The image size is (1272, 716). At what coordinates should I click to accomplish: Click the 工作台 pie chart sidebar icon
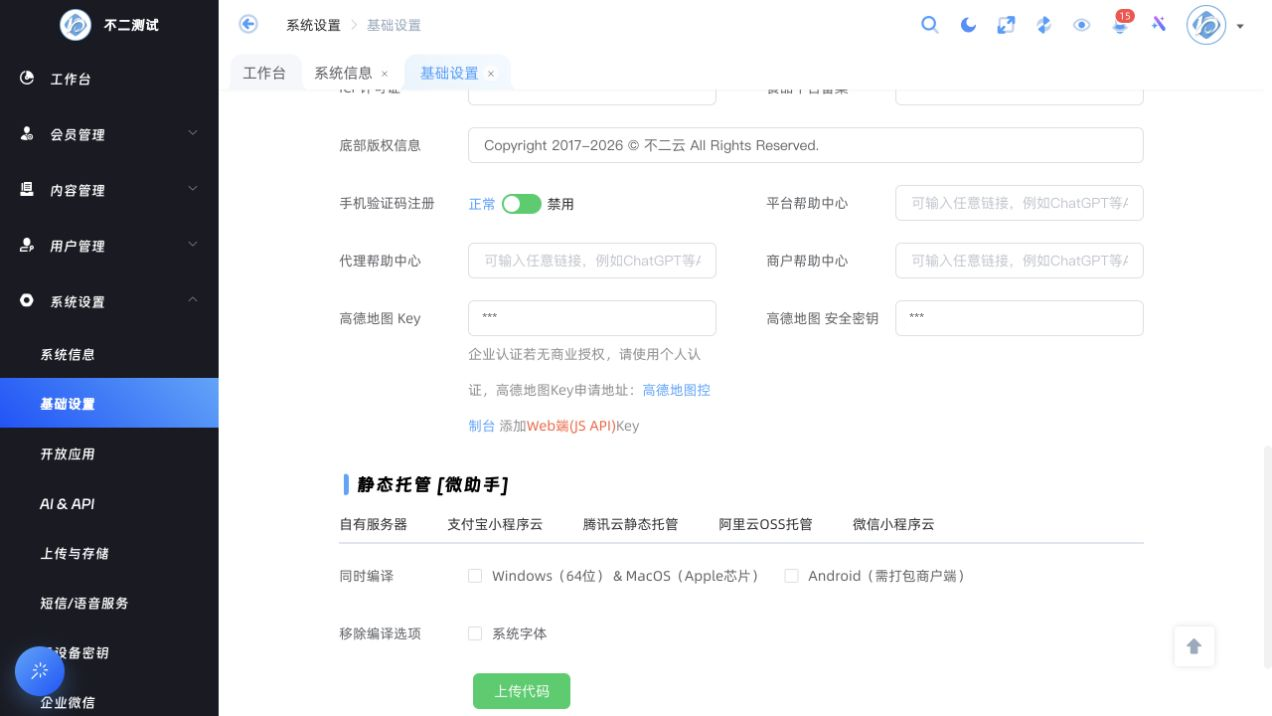(27, 78)
